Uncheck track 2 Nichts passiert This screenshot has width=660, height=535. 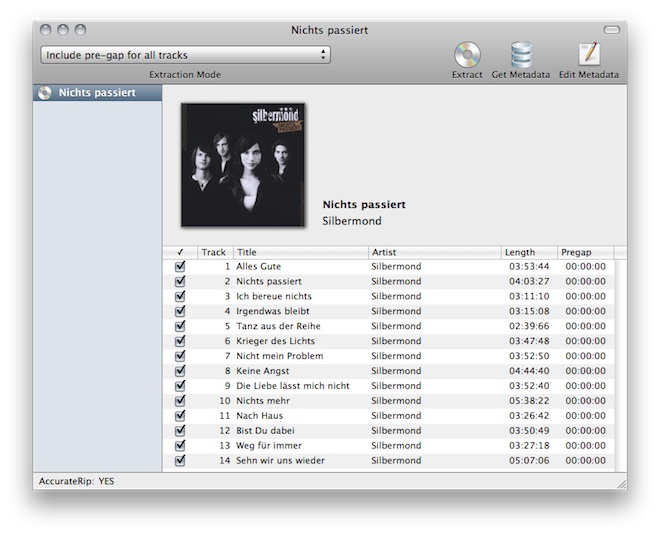point(180,281)
